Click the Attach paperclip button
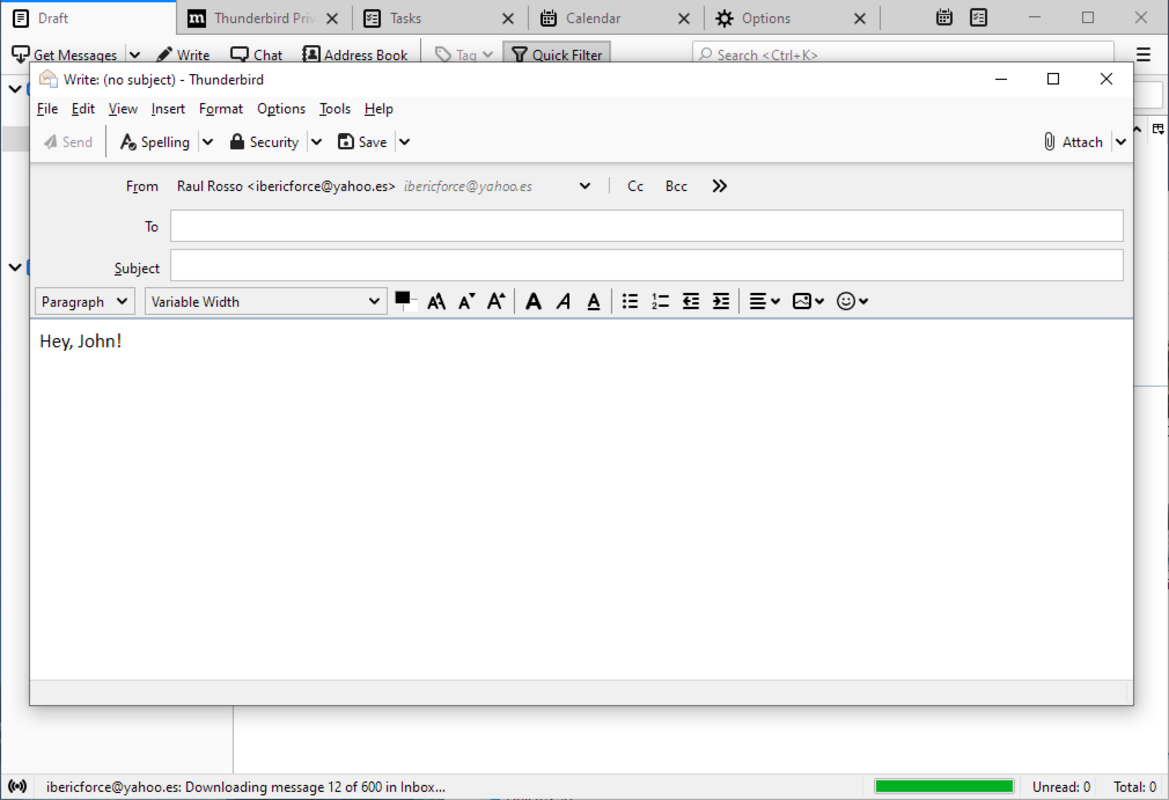The width and height of the screenshot is (1169, 800). [x=1072, y=142]
